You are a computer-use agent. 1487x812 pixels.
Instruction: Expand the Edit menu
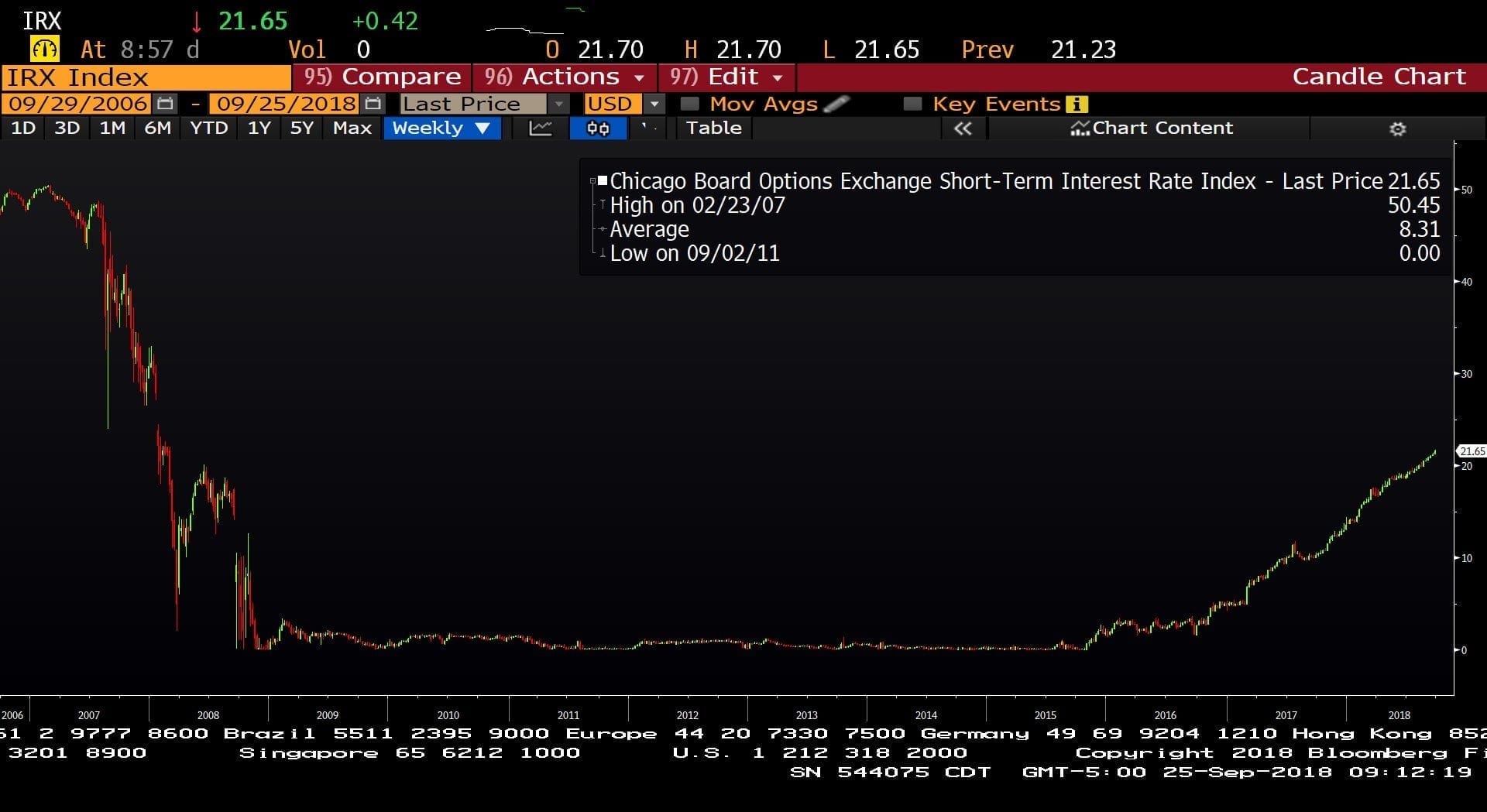[726, 77]
